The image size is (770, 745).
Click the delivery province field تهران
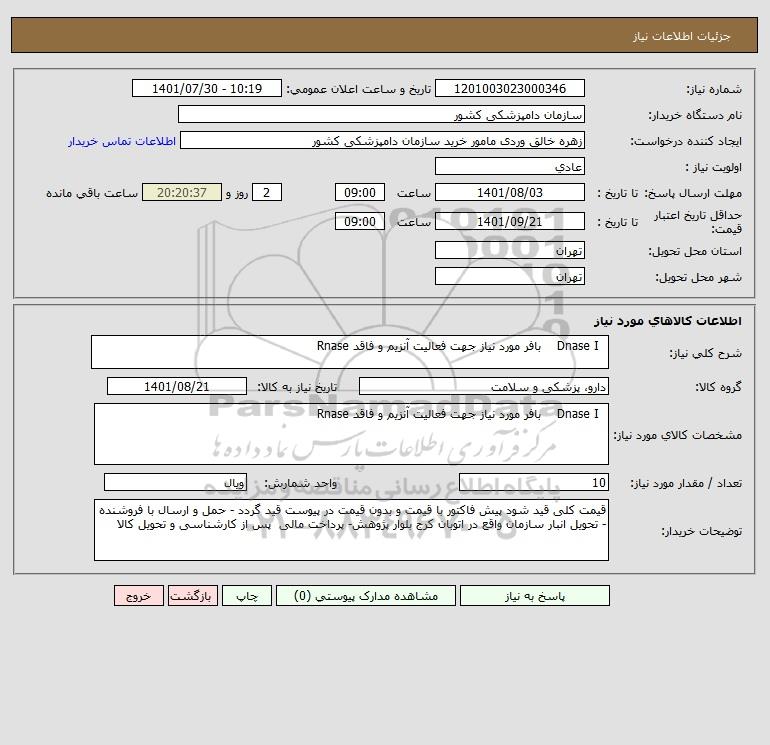click(x=510, y=250)
